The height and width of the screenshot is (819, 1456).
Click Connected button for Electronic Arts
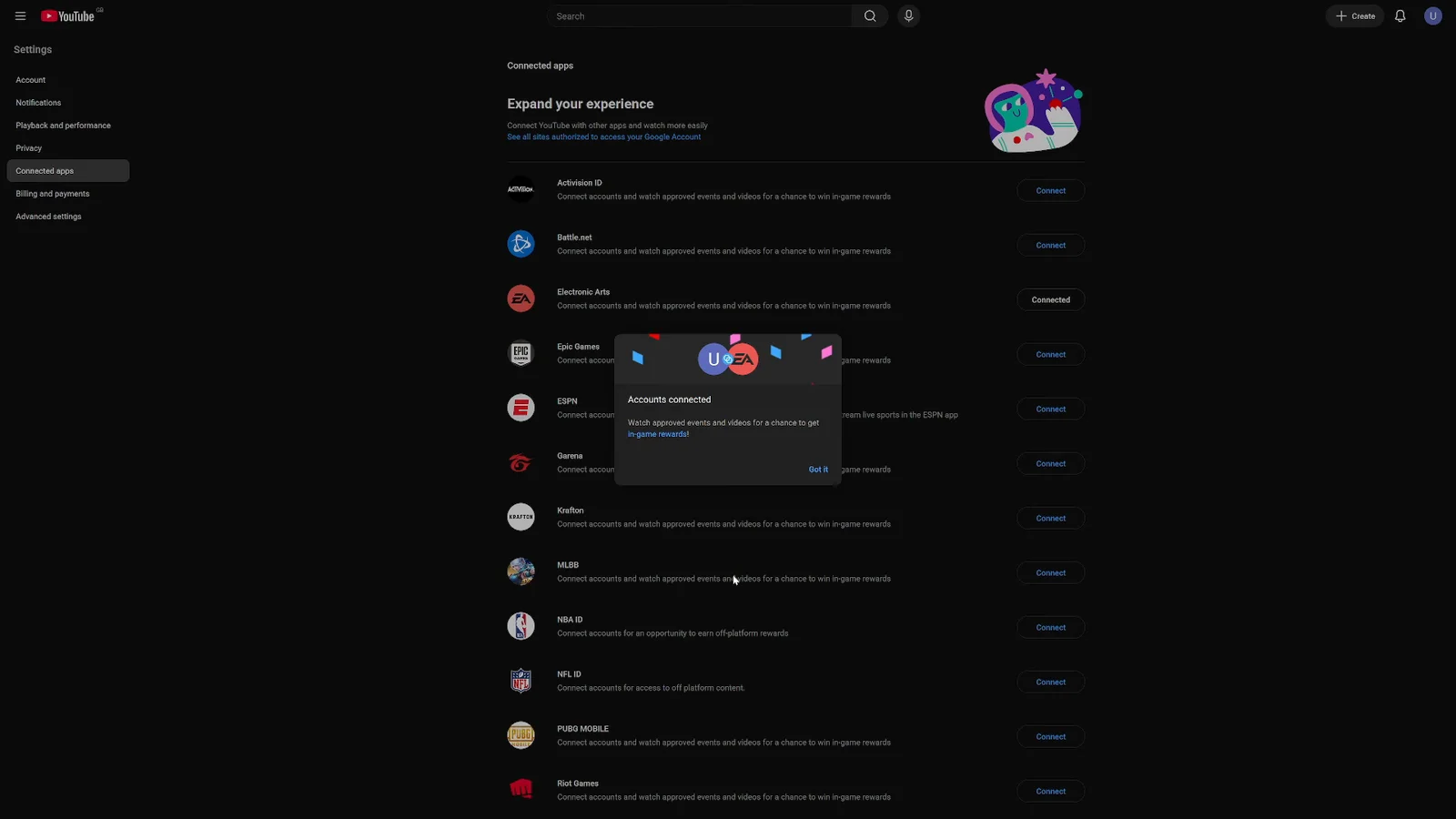tap(1050, 299)
